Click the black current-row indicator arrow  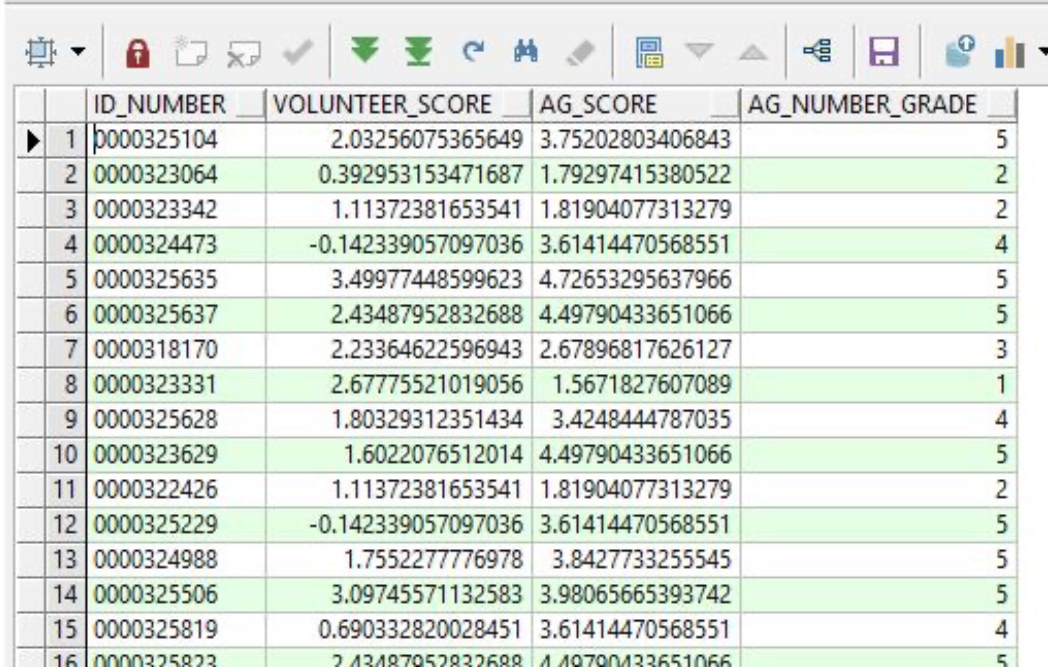(x=31, y=140)
